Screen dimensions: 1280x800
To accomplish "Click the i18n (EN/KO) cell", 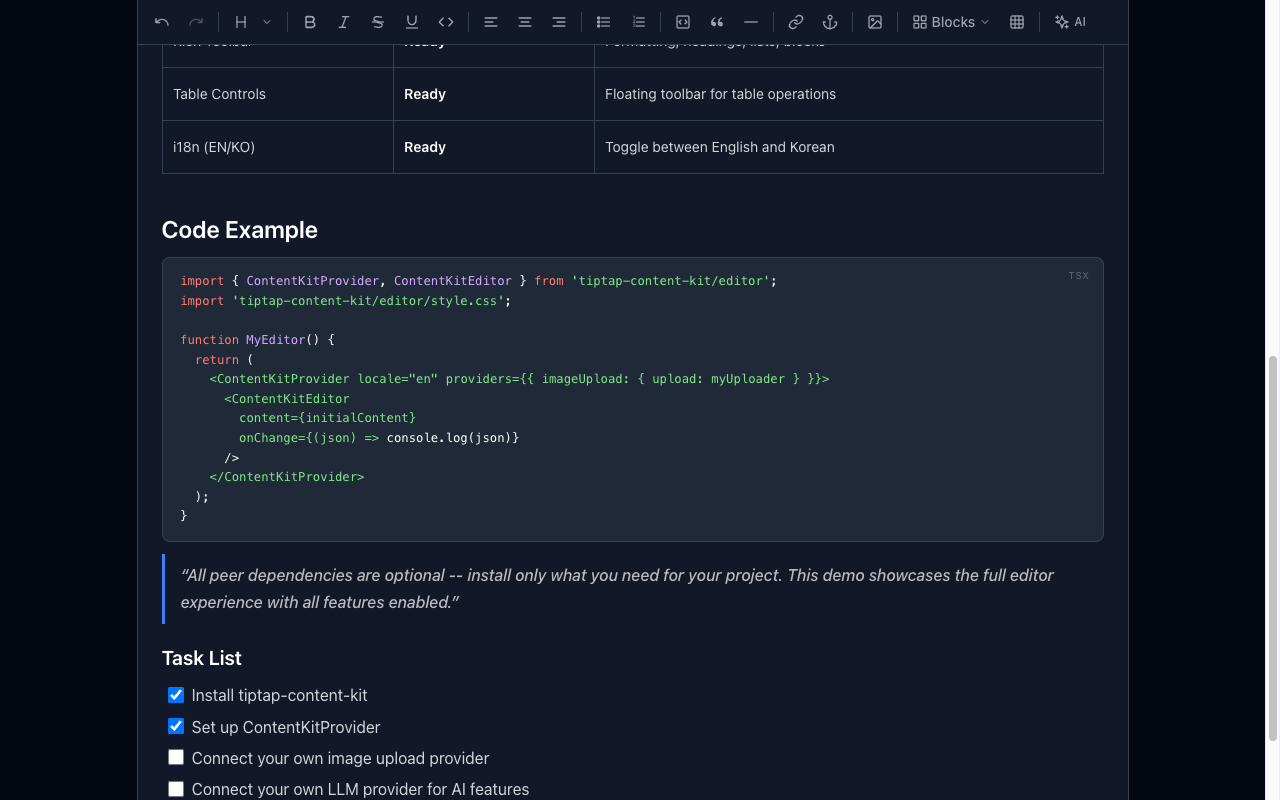I will click(x=278, y=147).
